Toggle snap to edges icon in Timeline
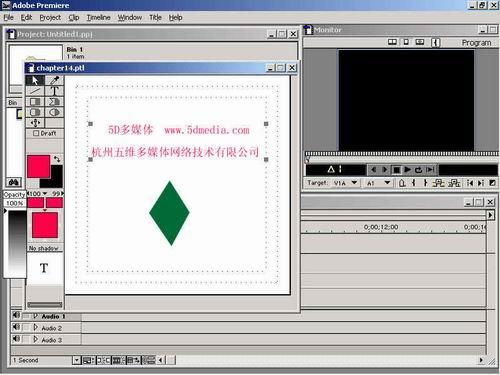 click(x=103, y=360)
